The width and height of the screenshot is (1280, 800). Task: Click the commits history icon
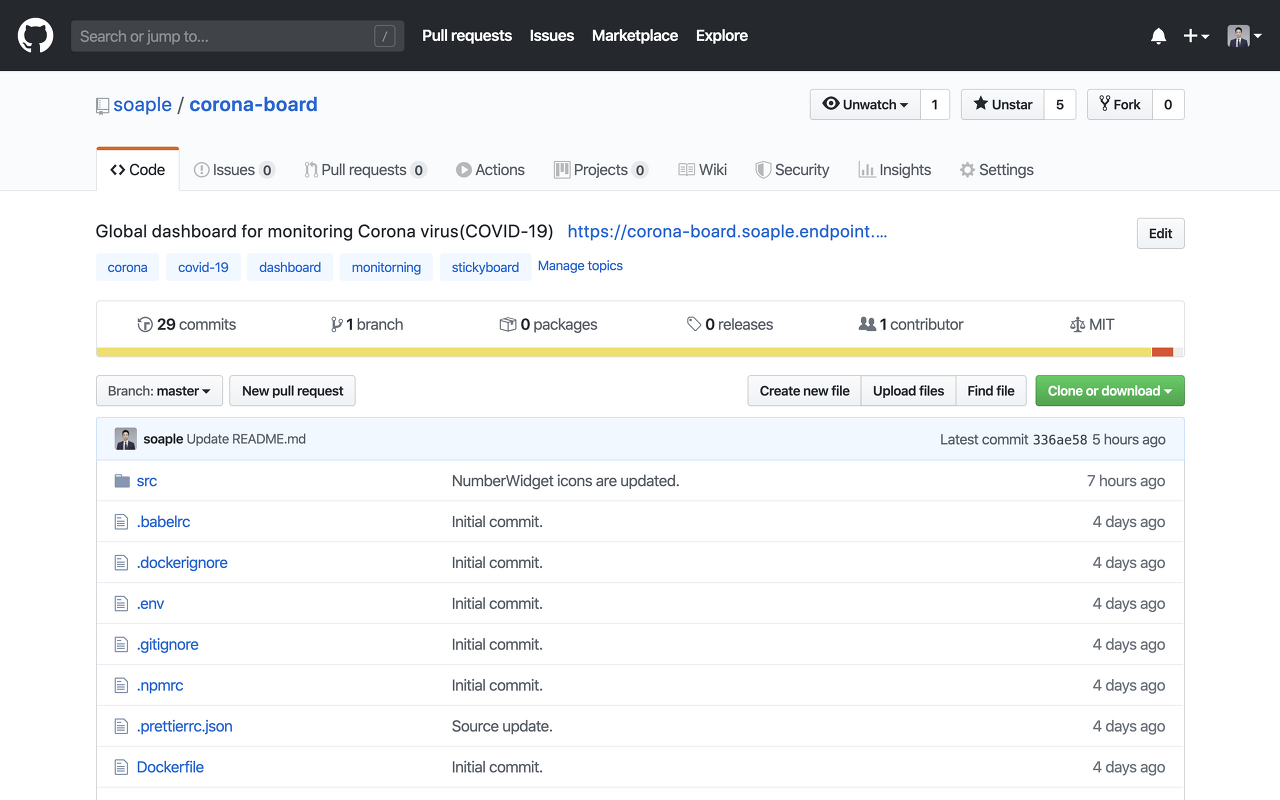tap(145, 324)
